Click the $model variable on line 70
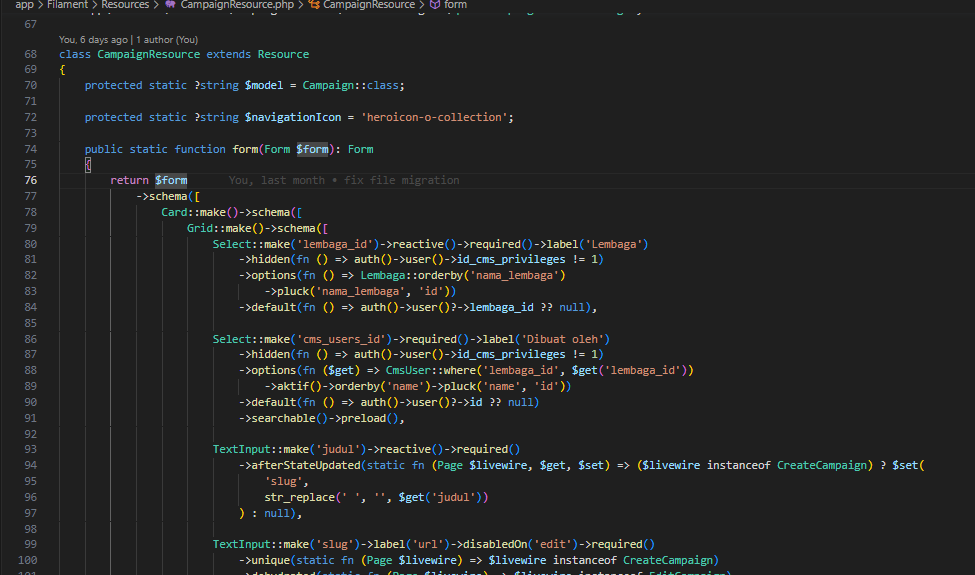This screenshot has width=975, height=575. (264, 85)
